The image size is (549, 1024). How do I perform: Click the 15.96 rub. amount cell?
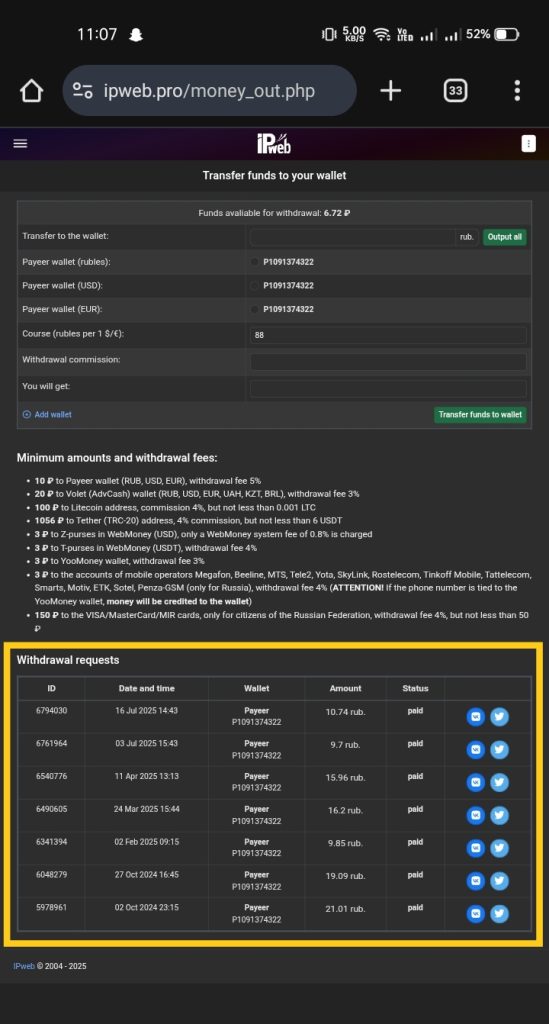345,777
